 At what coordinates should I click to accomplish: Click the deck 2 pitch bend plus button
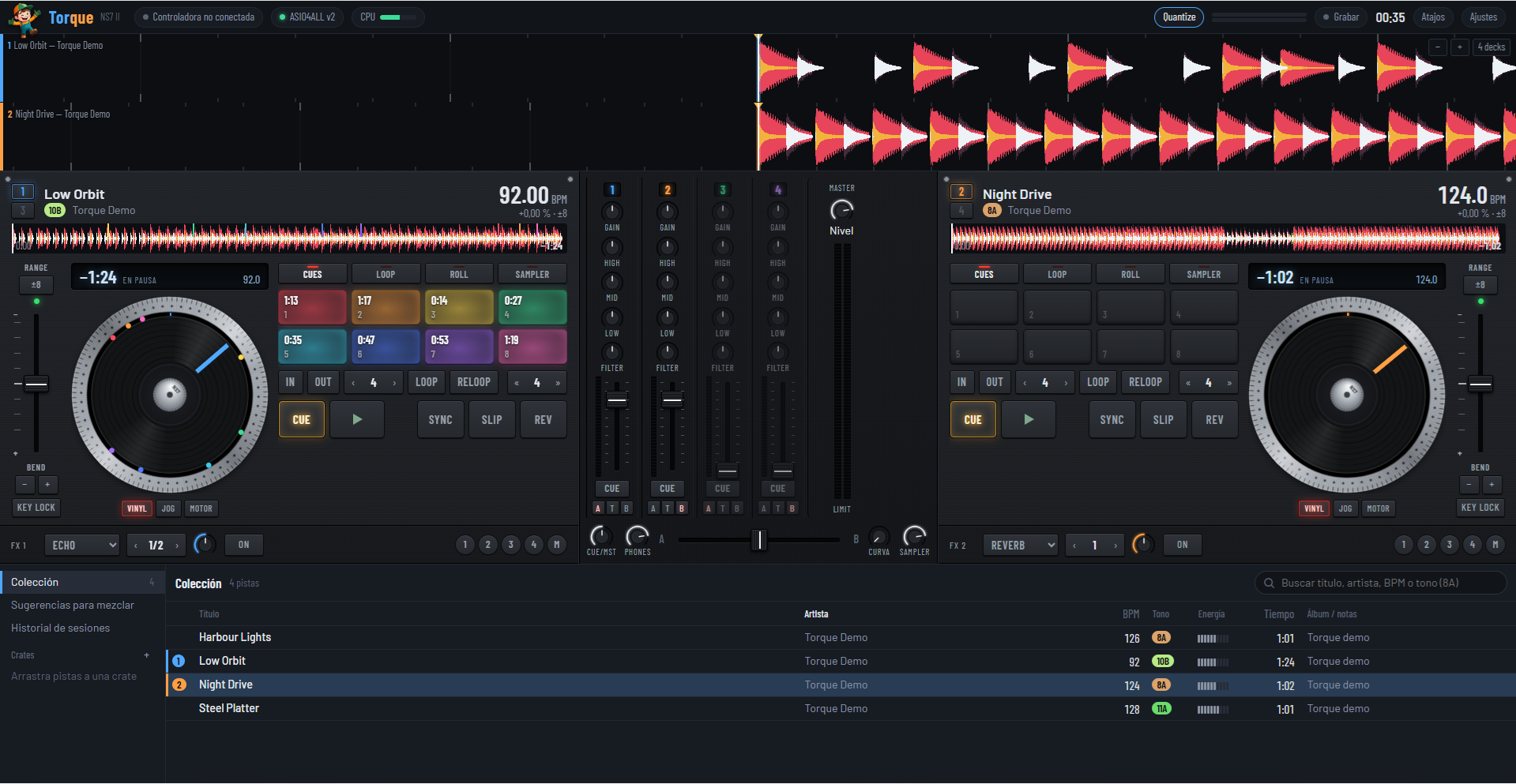click(1492, 485)
